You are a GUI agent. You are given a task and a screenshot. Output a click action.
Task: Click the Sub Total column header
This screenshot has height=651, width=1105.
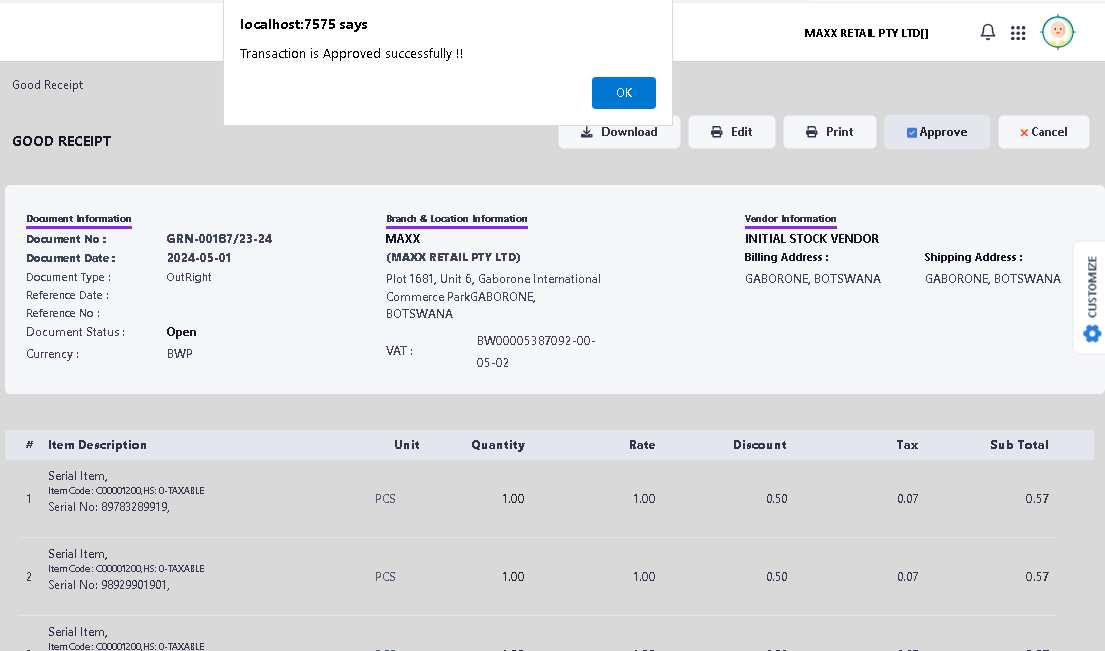pos(1019,445)
